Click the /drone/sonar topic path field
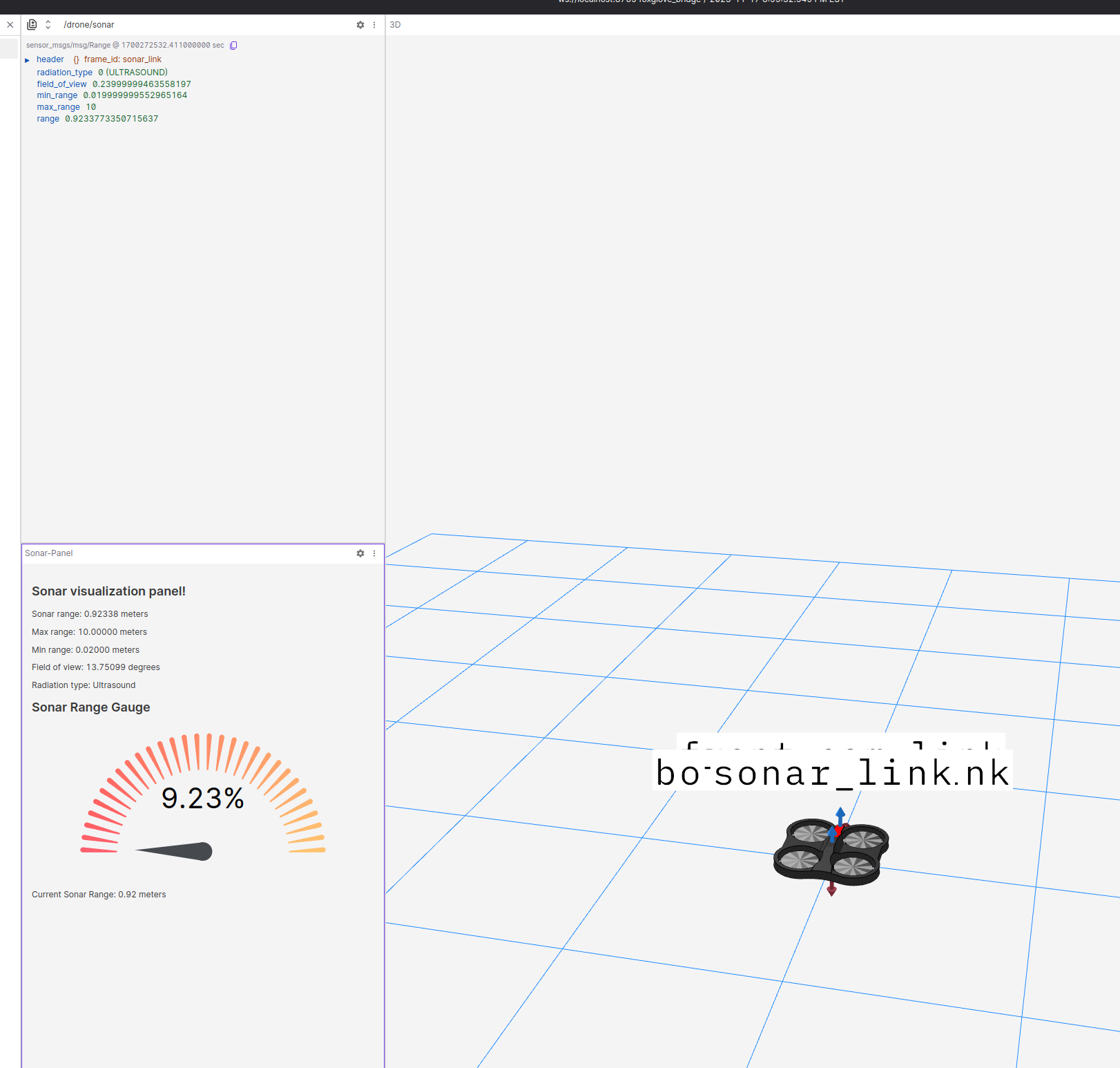This screenshot has height=1068, width=1120. pyautogui.click(x=90, y=24)
